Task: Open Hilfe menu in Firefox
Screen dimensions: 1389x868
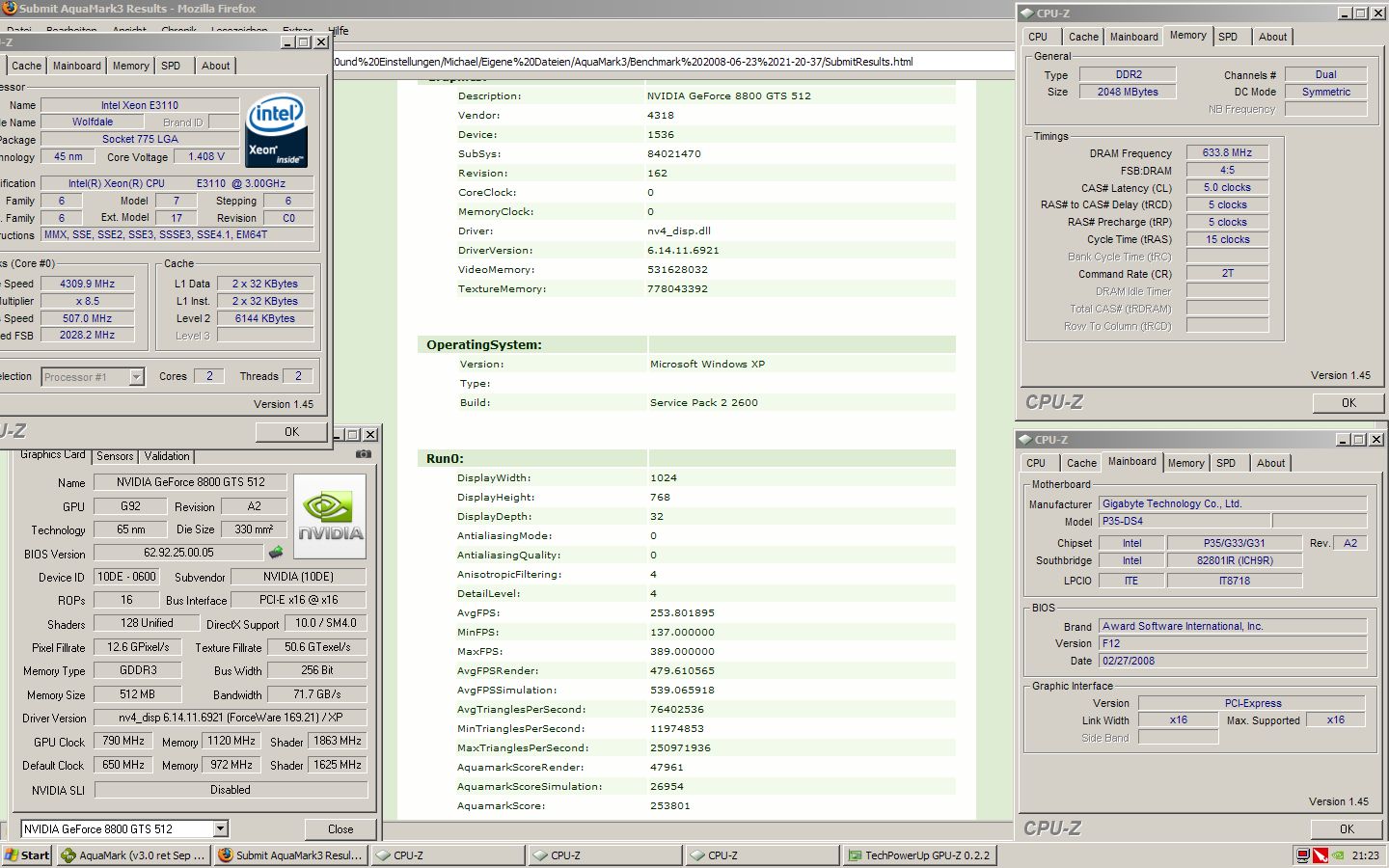Action: (x=339, y=31)
